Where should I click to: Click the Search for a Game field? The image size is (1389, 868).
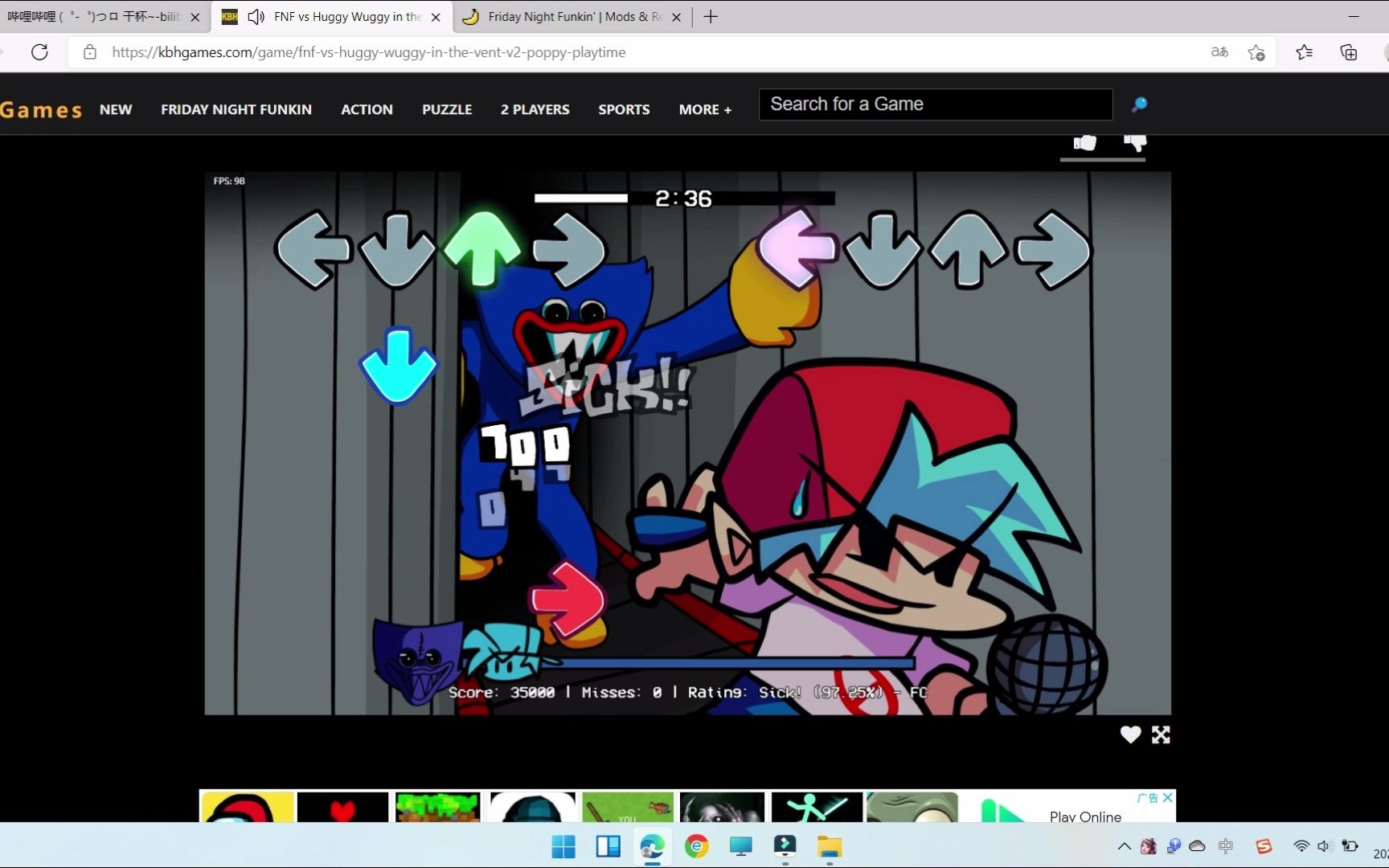(936, 104)
